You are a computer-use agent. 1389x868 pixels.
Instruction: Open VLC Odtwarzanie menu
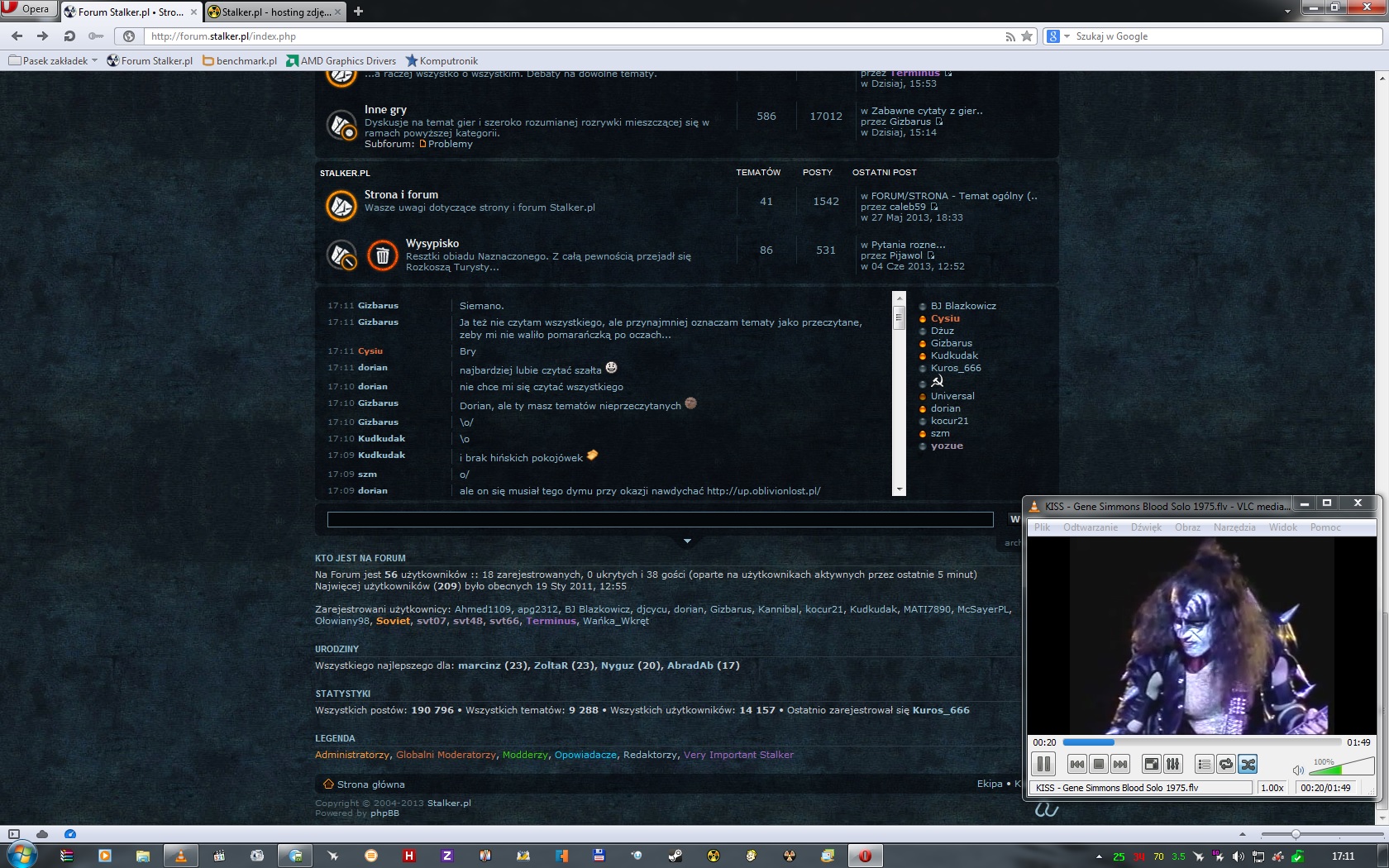[1090, 527]
